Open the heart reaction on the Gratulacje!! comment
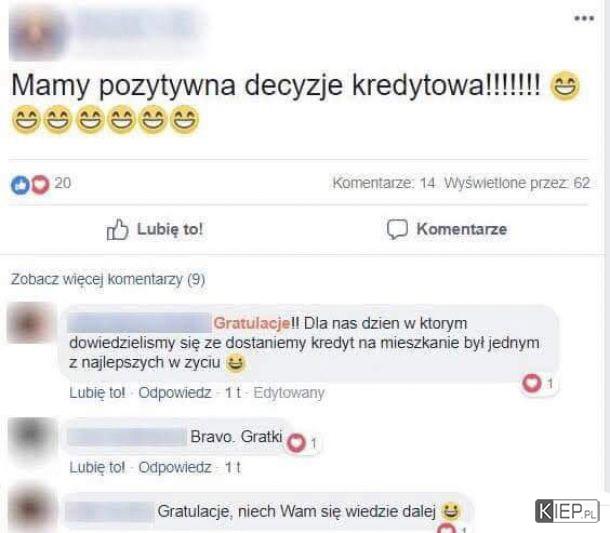The height and width of the screenshot is (533, 610). [x=531, y=383]
